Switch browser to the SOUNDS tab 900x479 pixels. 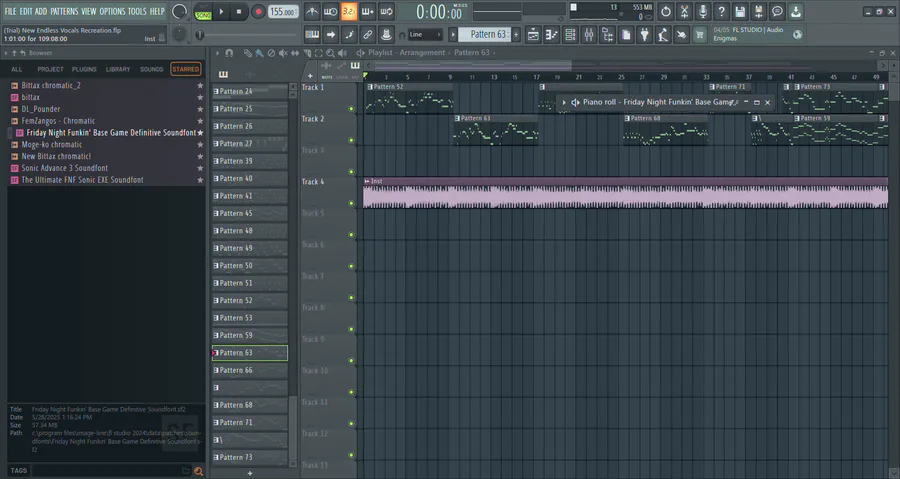coord(152,69)
